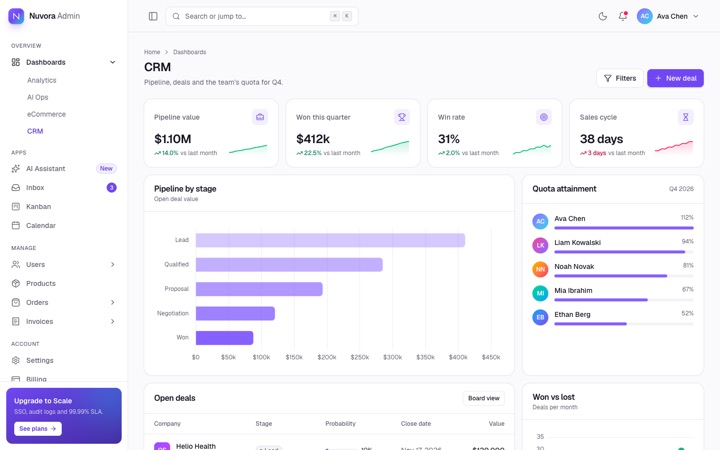Open the Filters button
720x450 pixels.
tap(620, 78)
